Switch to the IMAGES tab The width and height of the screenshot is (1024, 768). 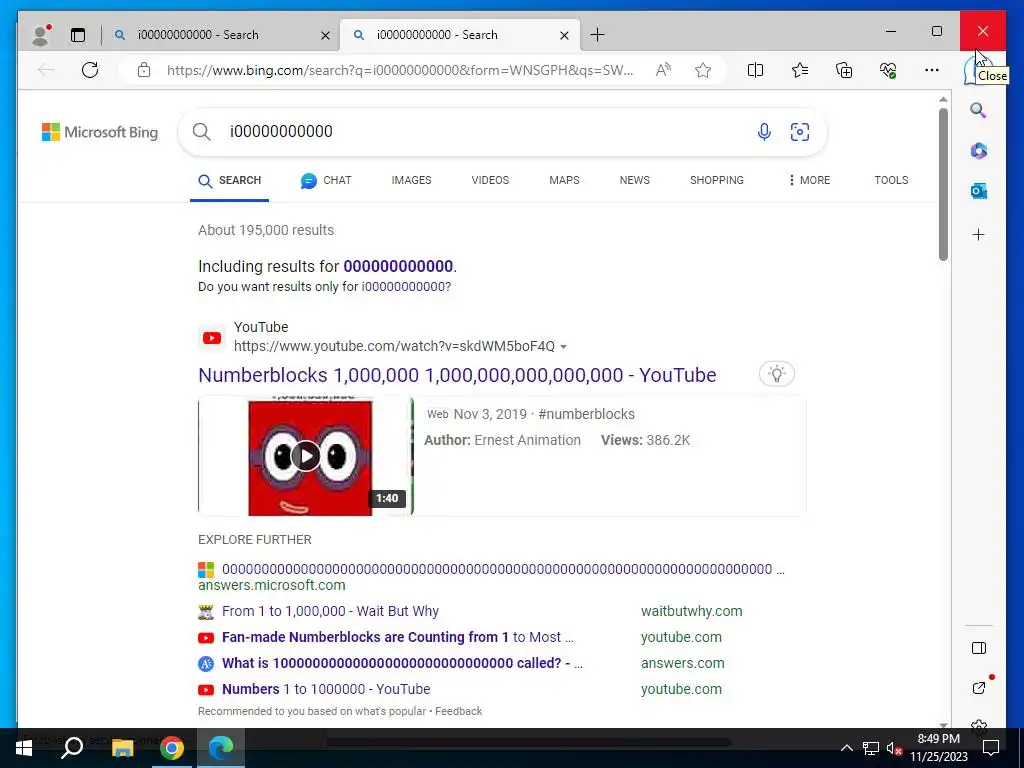click(x=411, y=180)
